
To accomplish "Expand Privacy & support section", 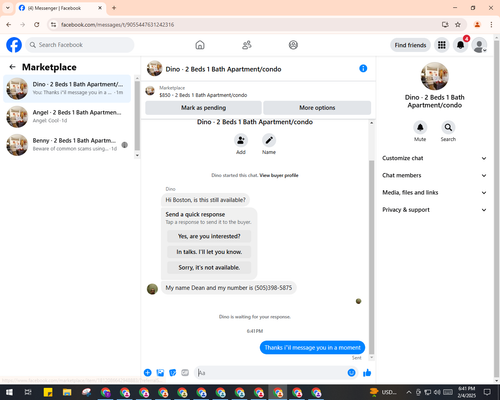I will pos(434,210).
